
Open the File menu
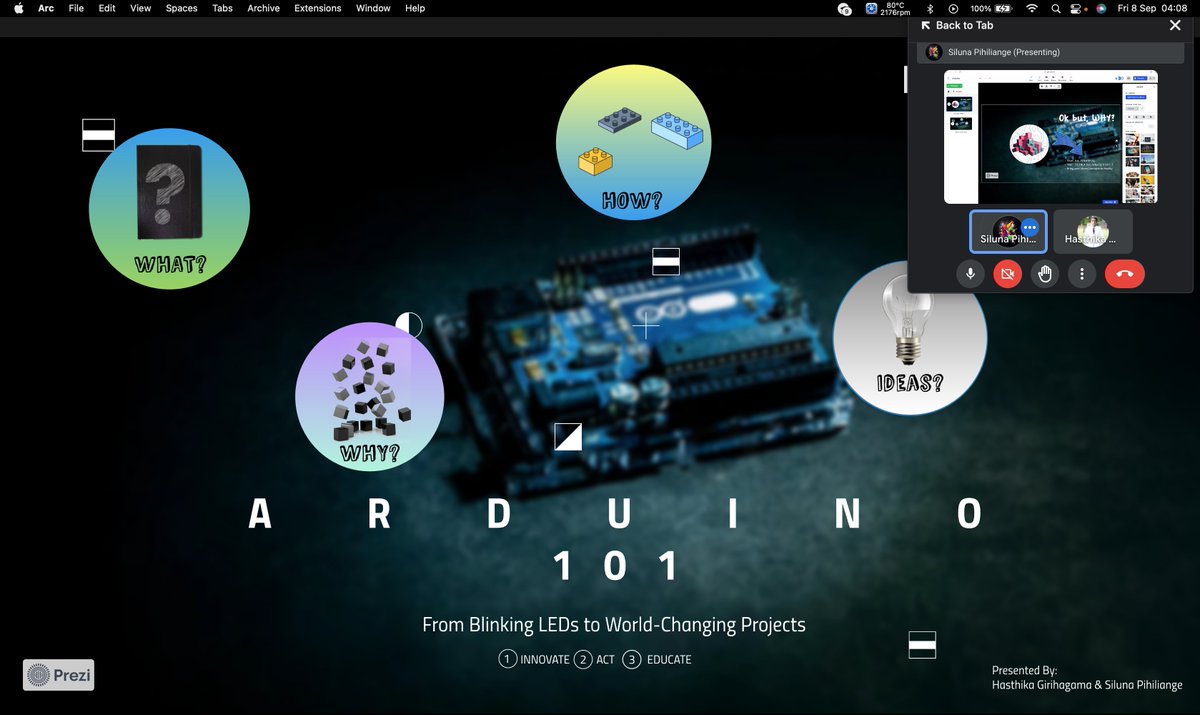(76, 8)
